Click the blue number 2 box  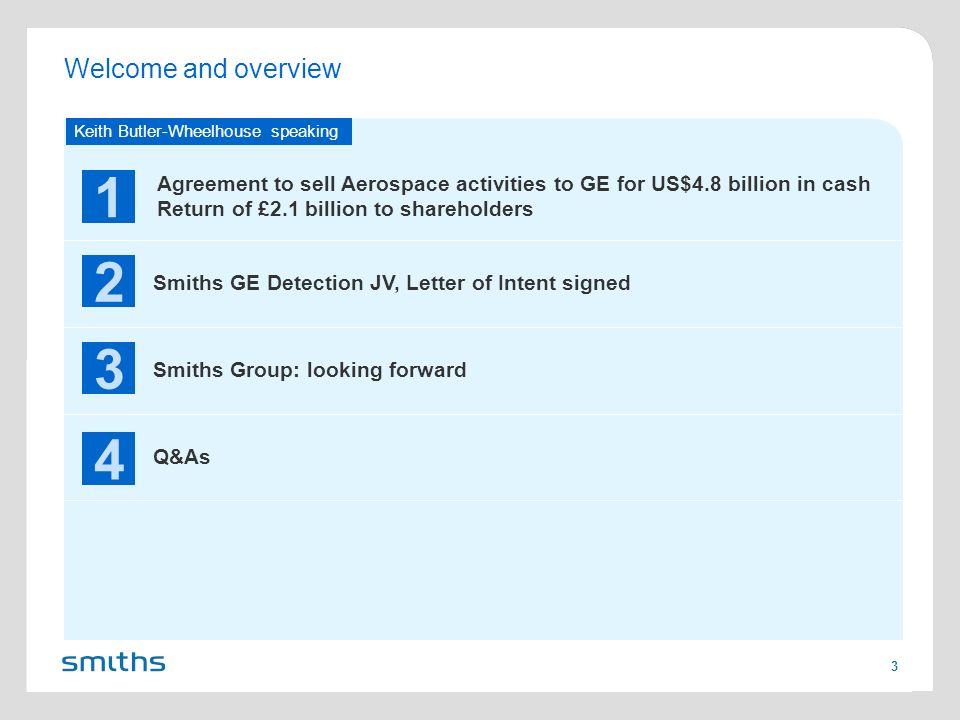pyautogui.click(x=108, y=281)
